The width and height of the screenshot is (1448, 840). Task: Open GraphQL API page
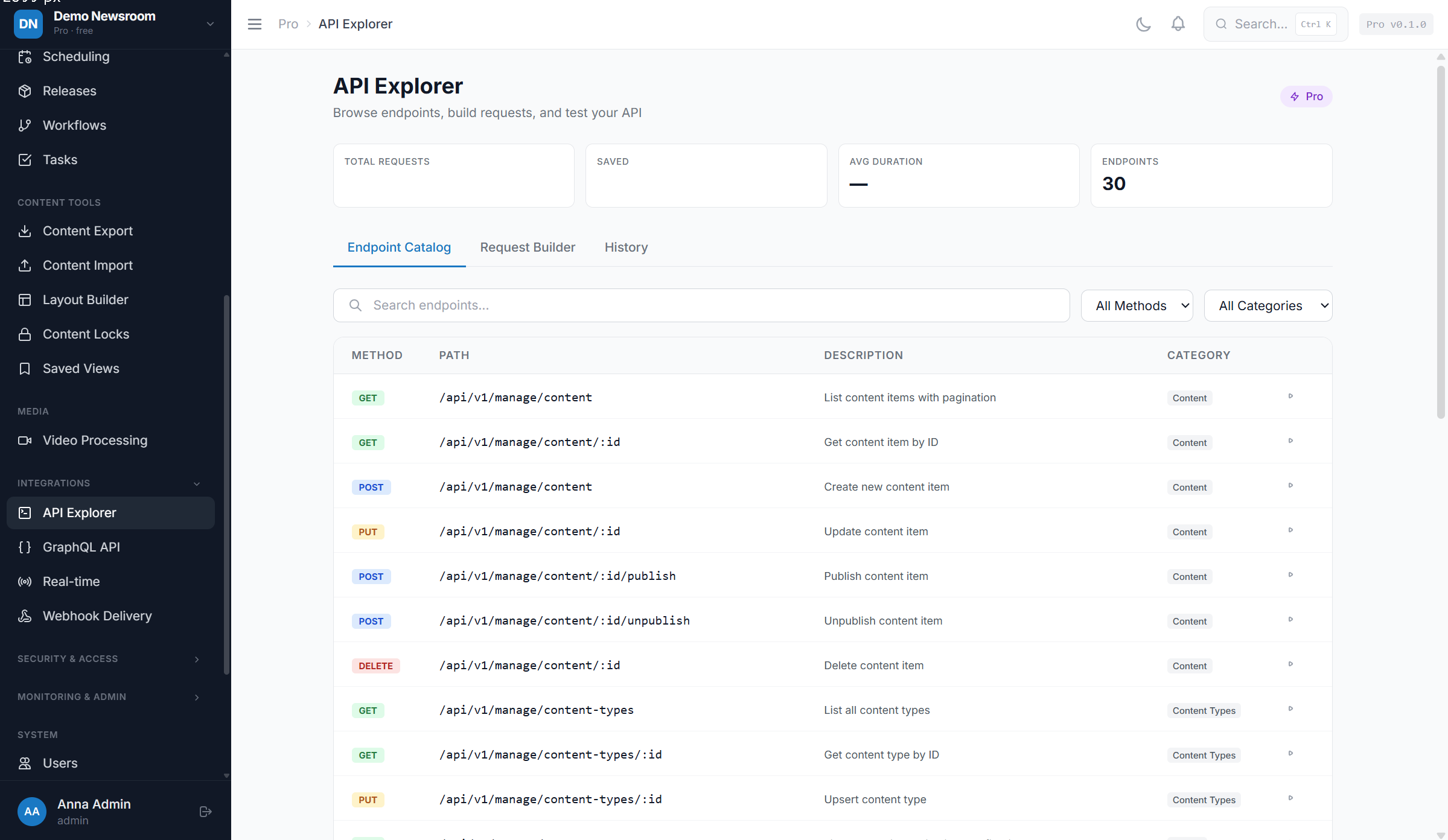110,547
